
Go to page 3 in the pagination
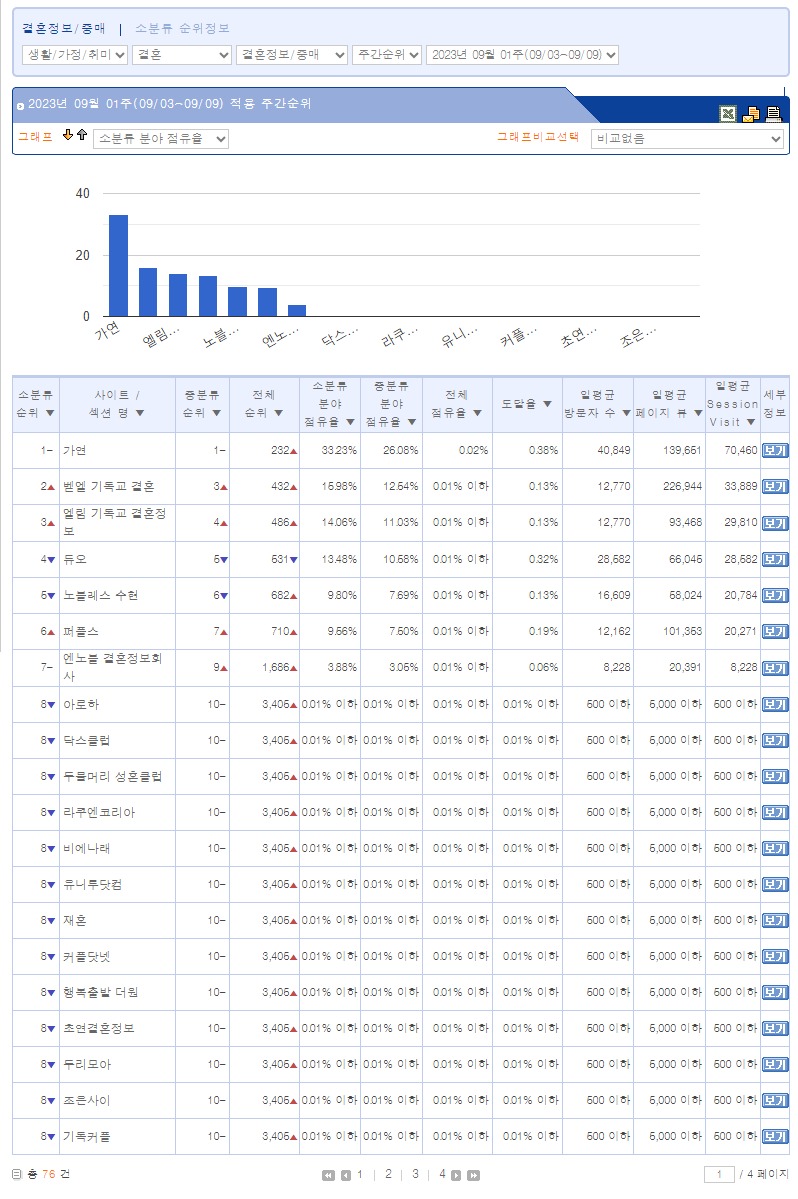click(x=415, y=1174)
